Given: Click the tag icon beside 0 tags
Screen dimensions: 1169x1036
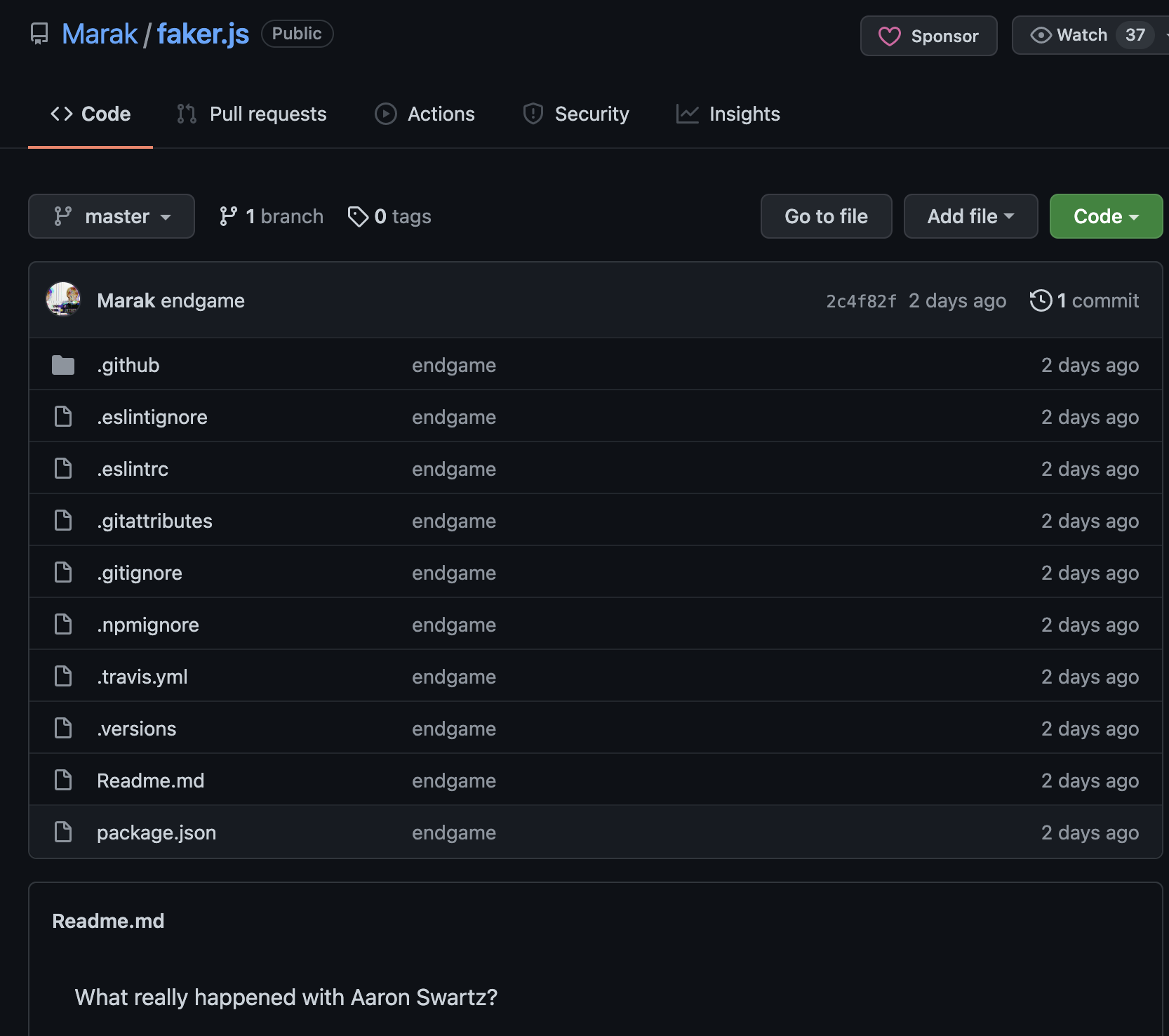Looking at the screenshot, I should (358, 216).
